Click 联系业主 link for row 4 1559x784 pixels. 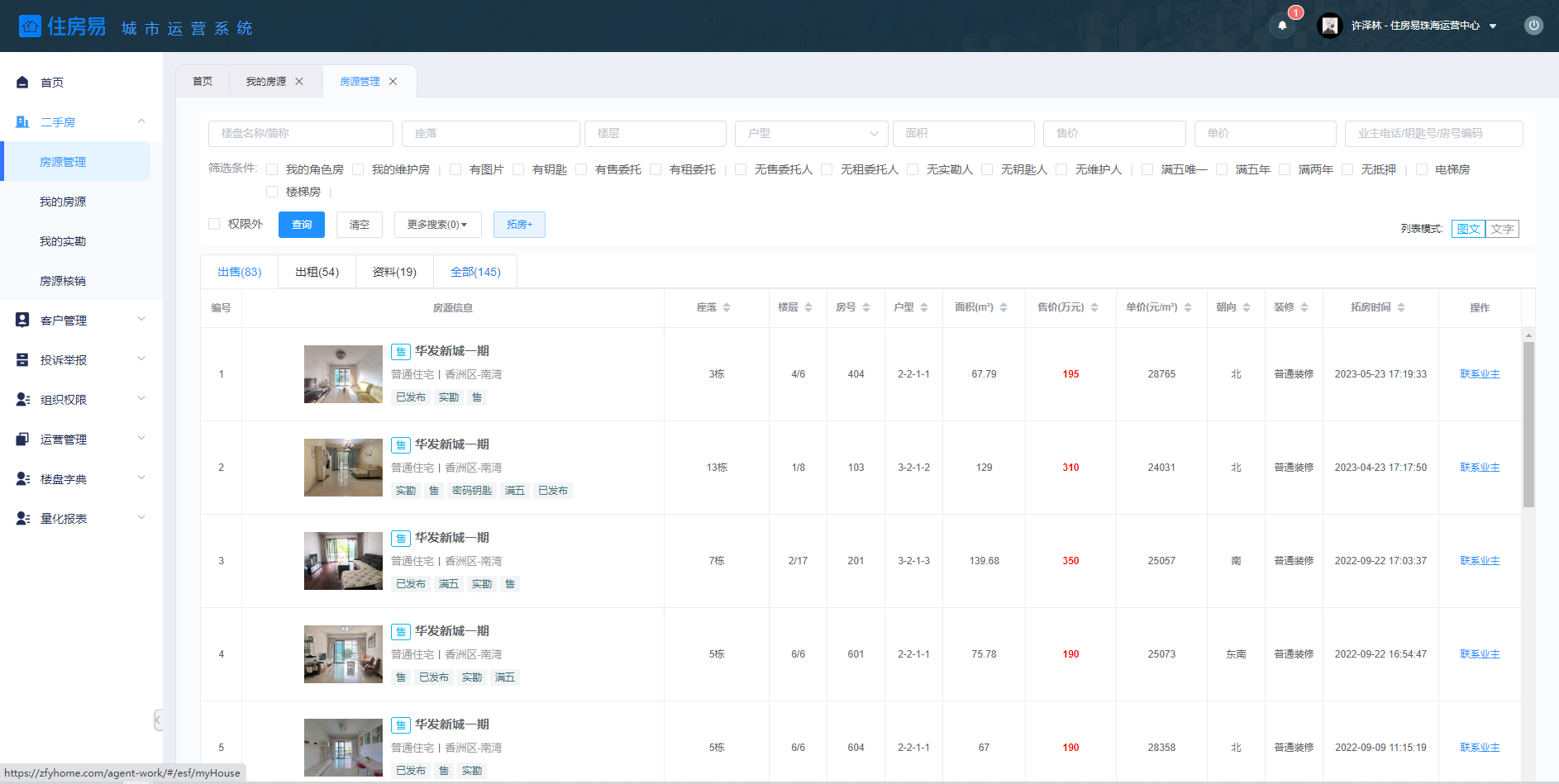click(x=1480, y=654)
